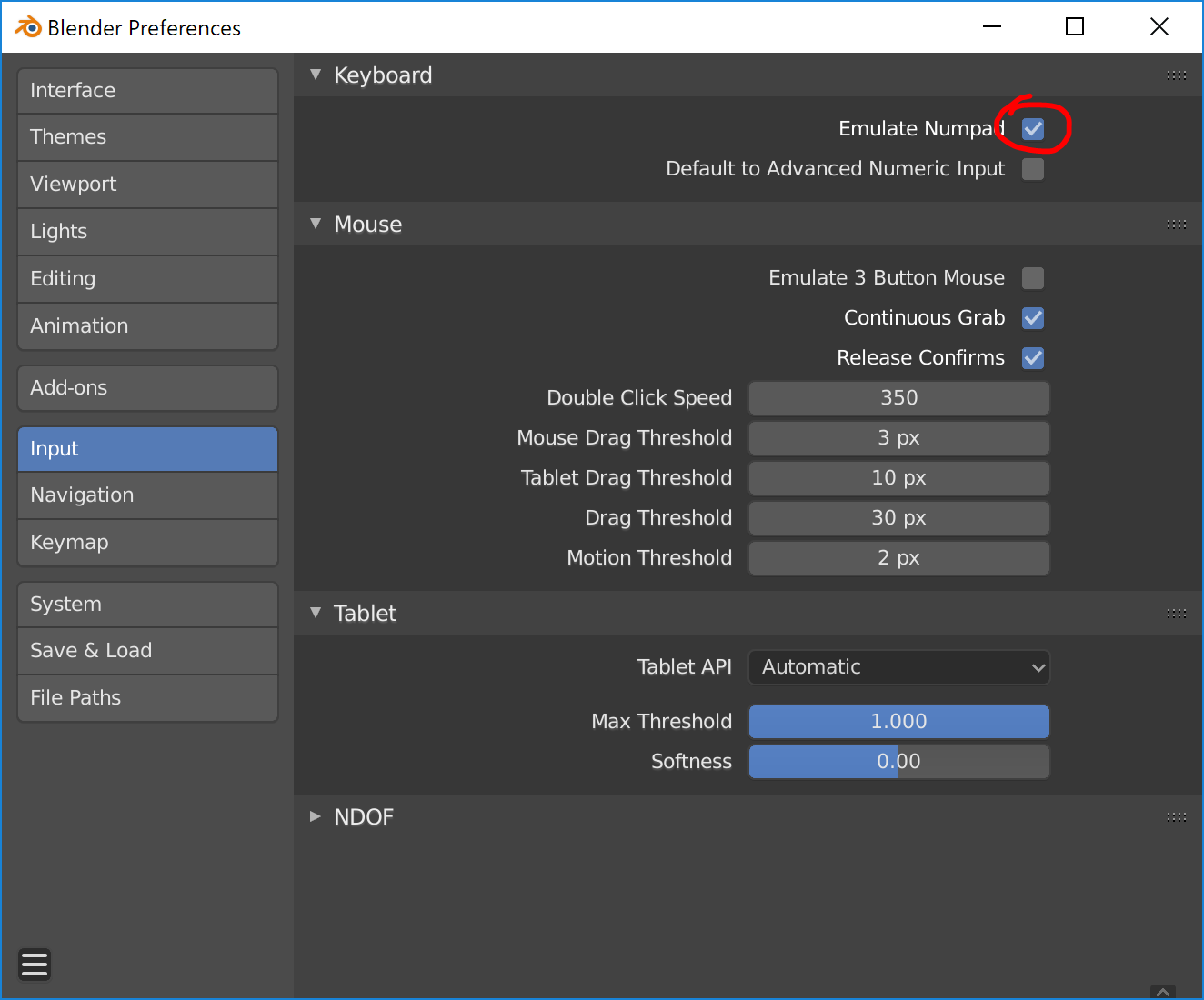Collapse the Mouse panel

[x=316, y=224]
